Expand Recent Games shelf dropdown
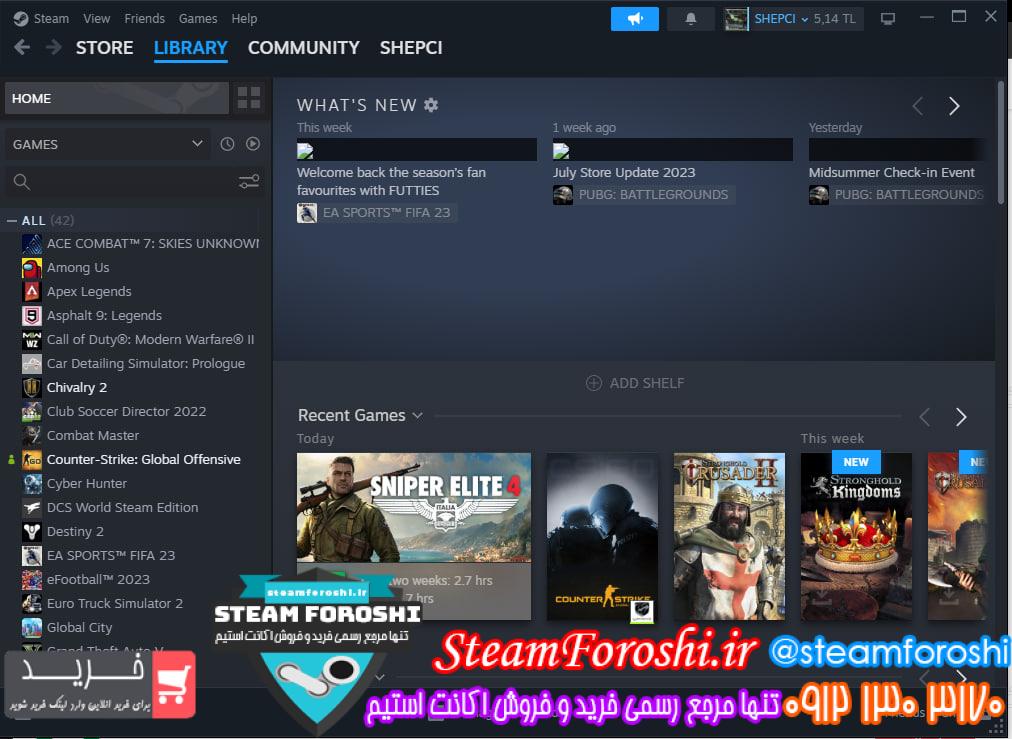The width and height of the screenshot is (1012, 739). [418, 415]
